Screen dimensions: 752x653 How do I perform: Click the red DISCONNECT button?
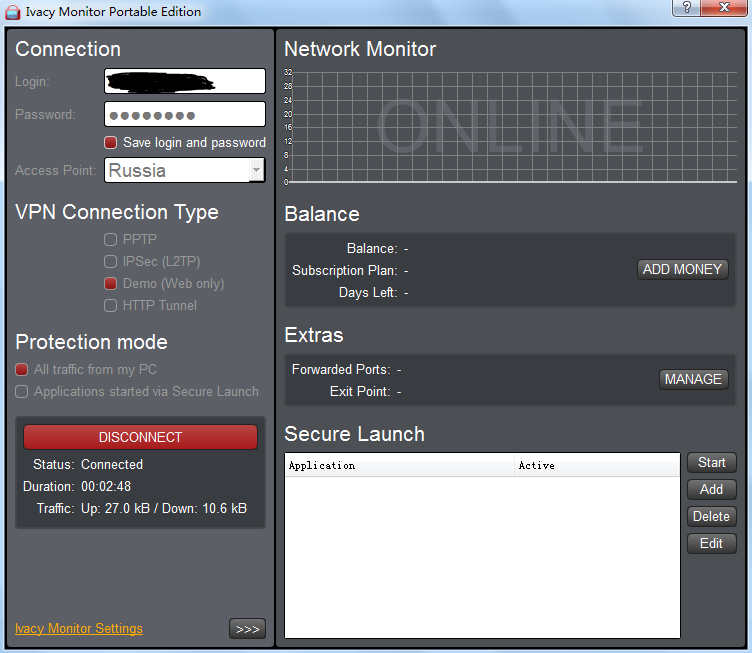pos(141,437)
